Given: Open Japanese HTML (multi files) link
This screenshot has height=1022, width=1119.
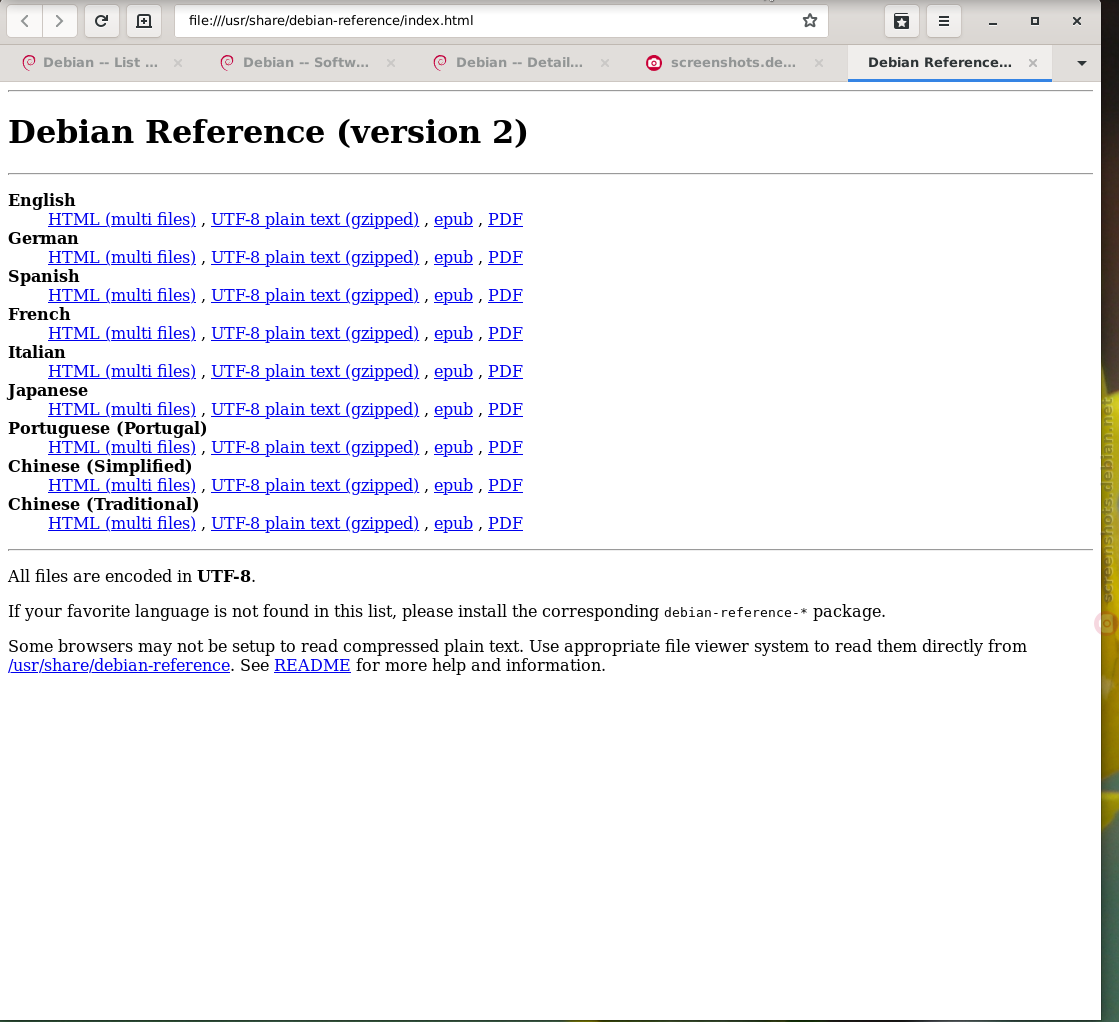Looking at the screenshot, I should click(122, 409).
